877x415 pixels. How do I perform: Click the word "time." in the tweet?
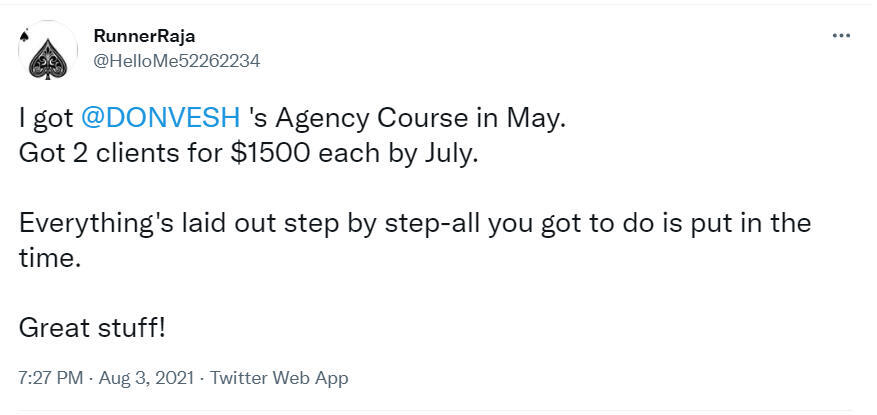point(45,257)
